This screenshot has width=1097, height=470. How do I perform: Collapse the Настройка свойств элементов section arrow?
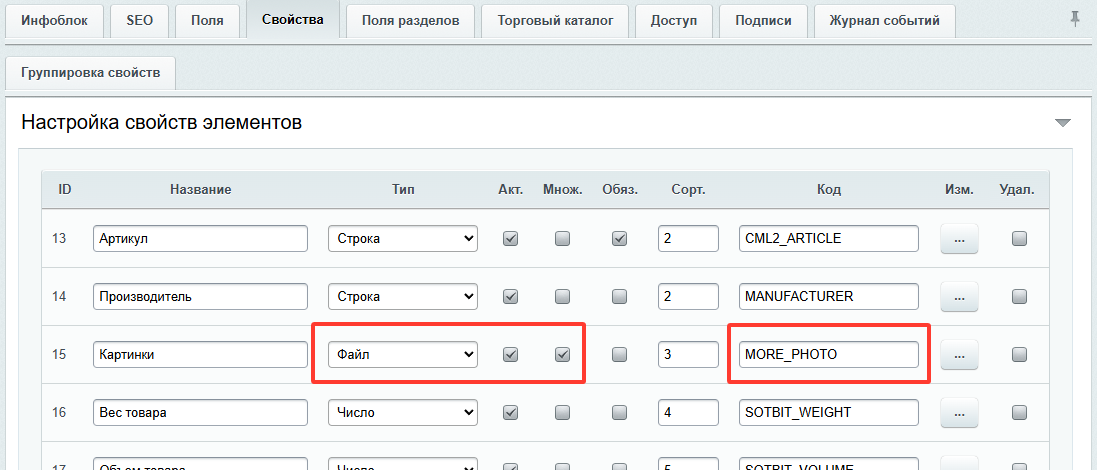point(1063,123)
